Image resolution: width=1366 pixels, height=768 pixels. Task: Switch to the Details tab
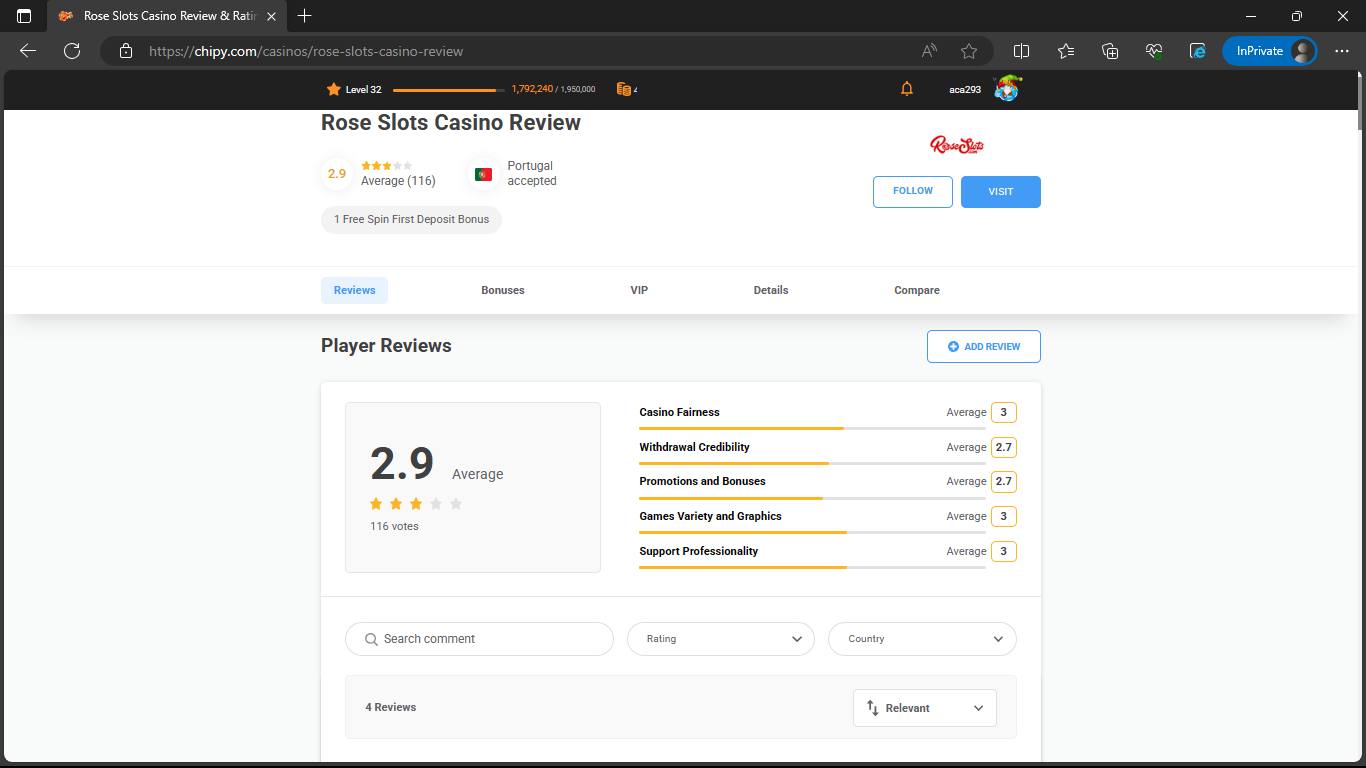tap(771, 290)
